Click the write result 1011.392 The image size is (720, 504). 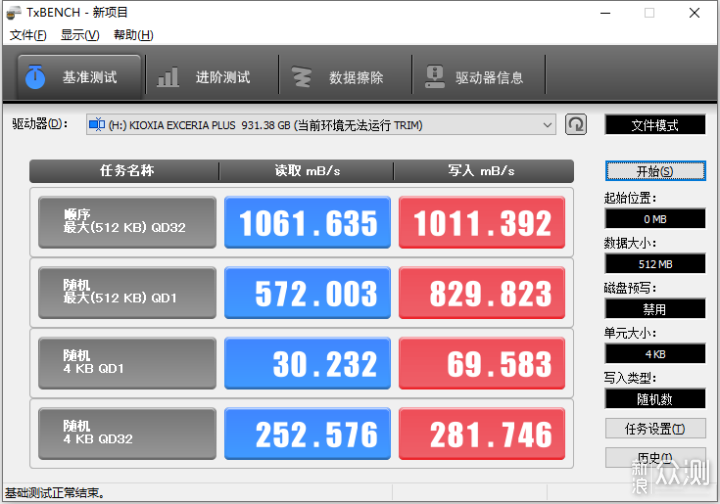(x=482, y=222)
